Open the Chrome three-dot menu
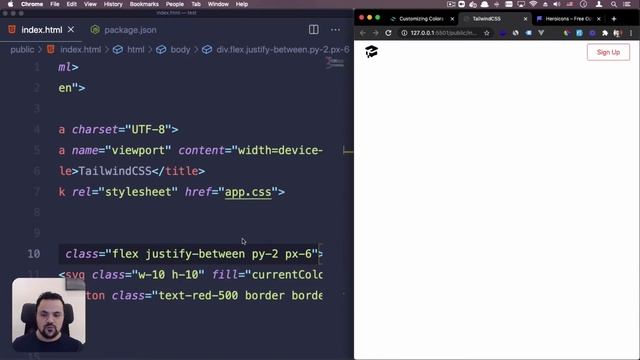The image size is (640, 360). (631, 33)
